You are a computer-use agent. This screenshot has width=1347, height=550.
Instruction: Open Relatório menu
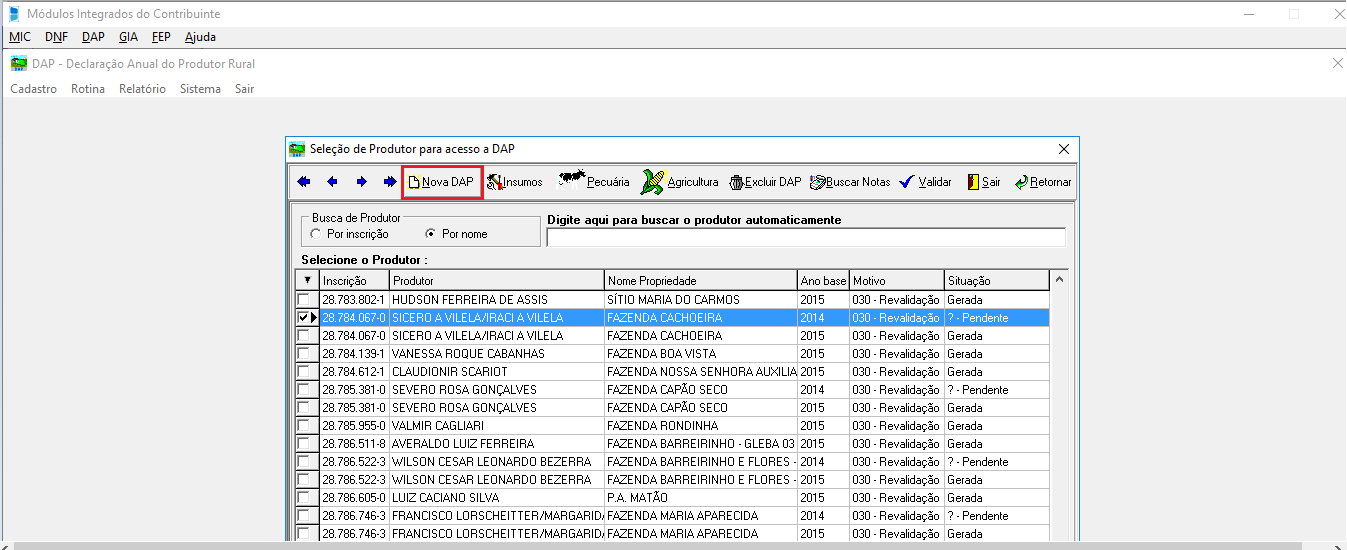coord(142,89)
